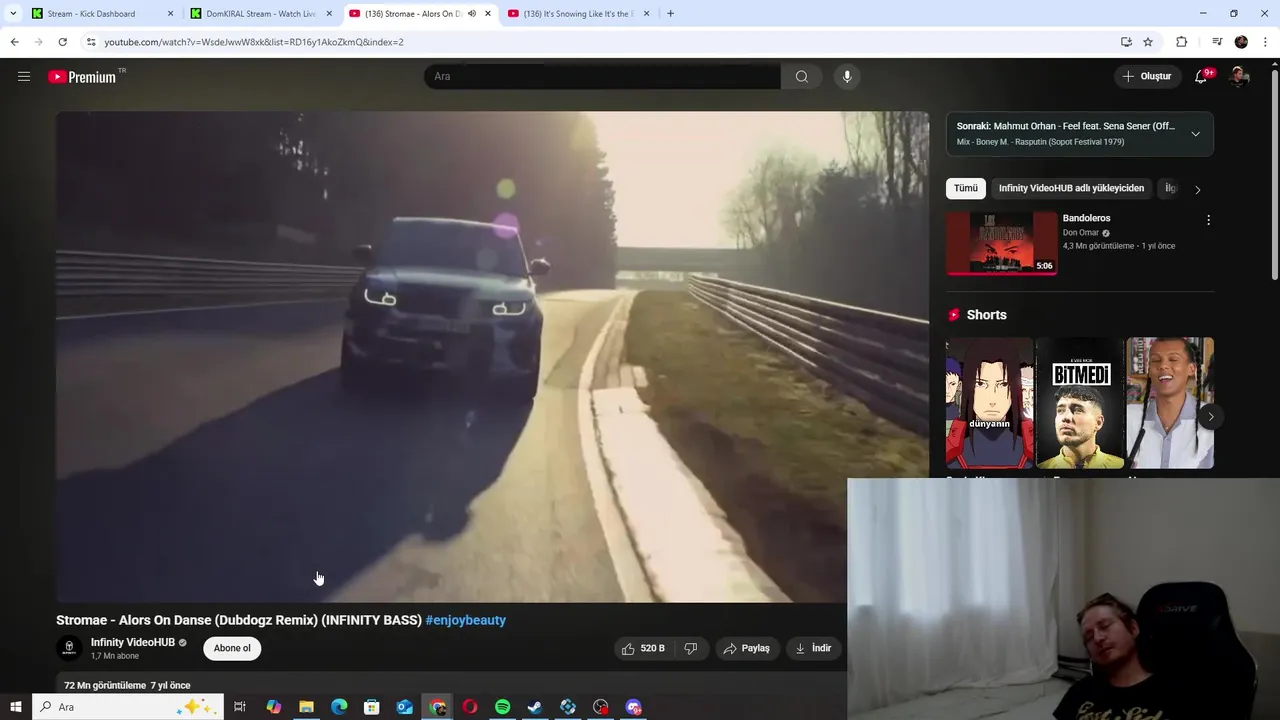This screenshot has width=1280, height=720.
Task: Show more filter chips with right arrow
Action: pos(1197,189)
